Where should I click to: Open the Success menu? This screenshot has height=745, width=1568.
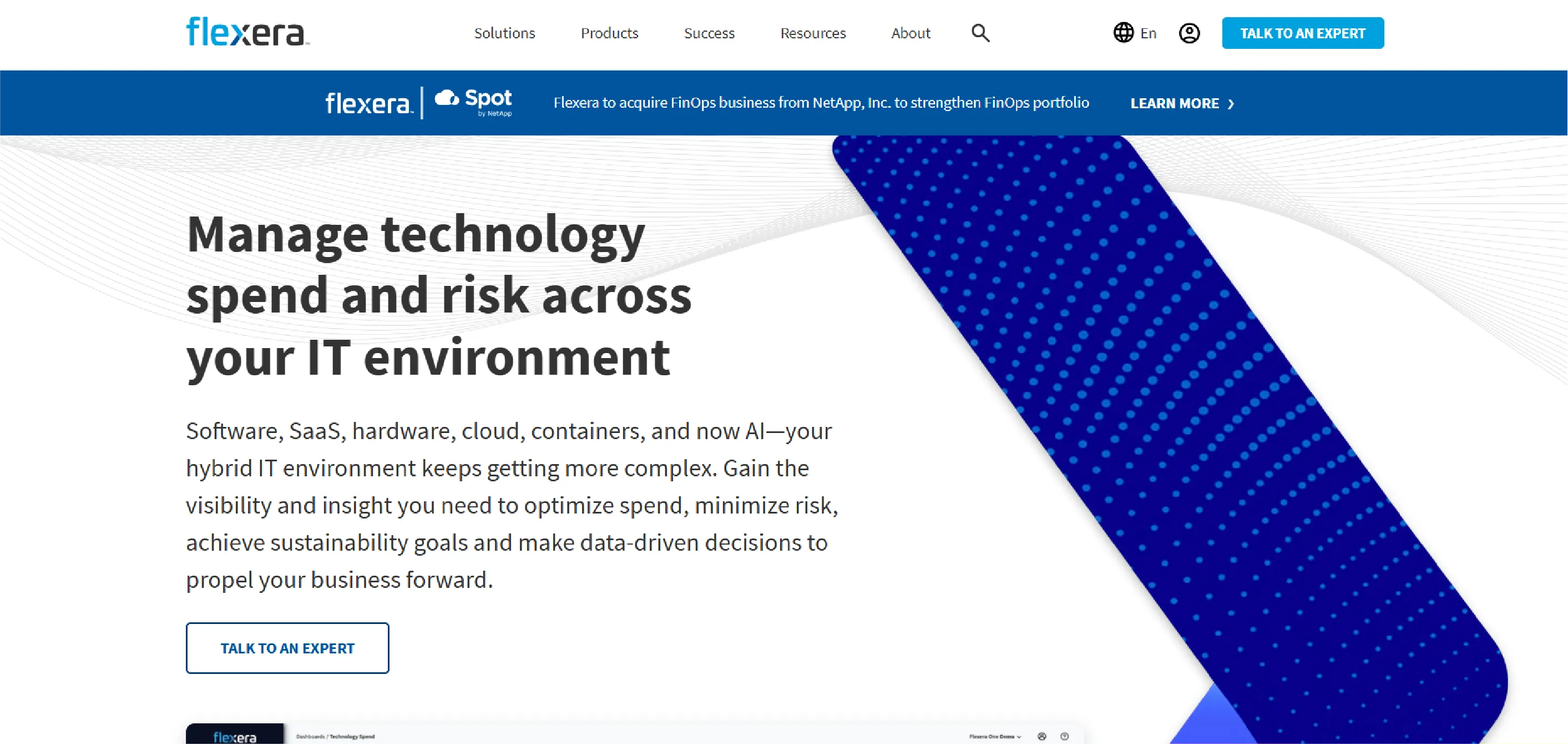pos(709,33)
